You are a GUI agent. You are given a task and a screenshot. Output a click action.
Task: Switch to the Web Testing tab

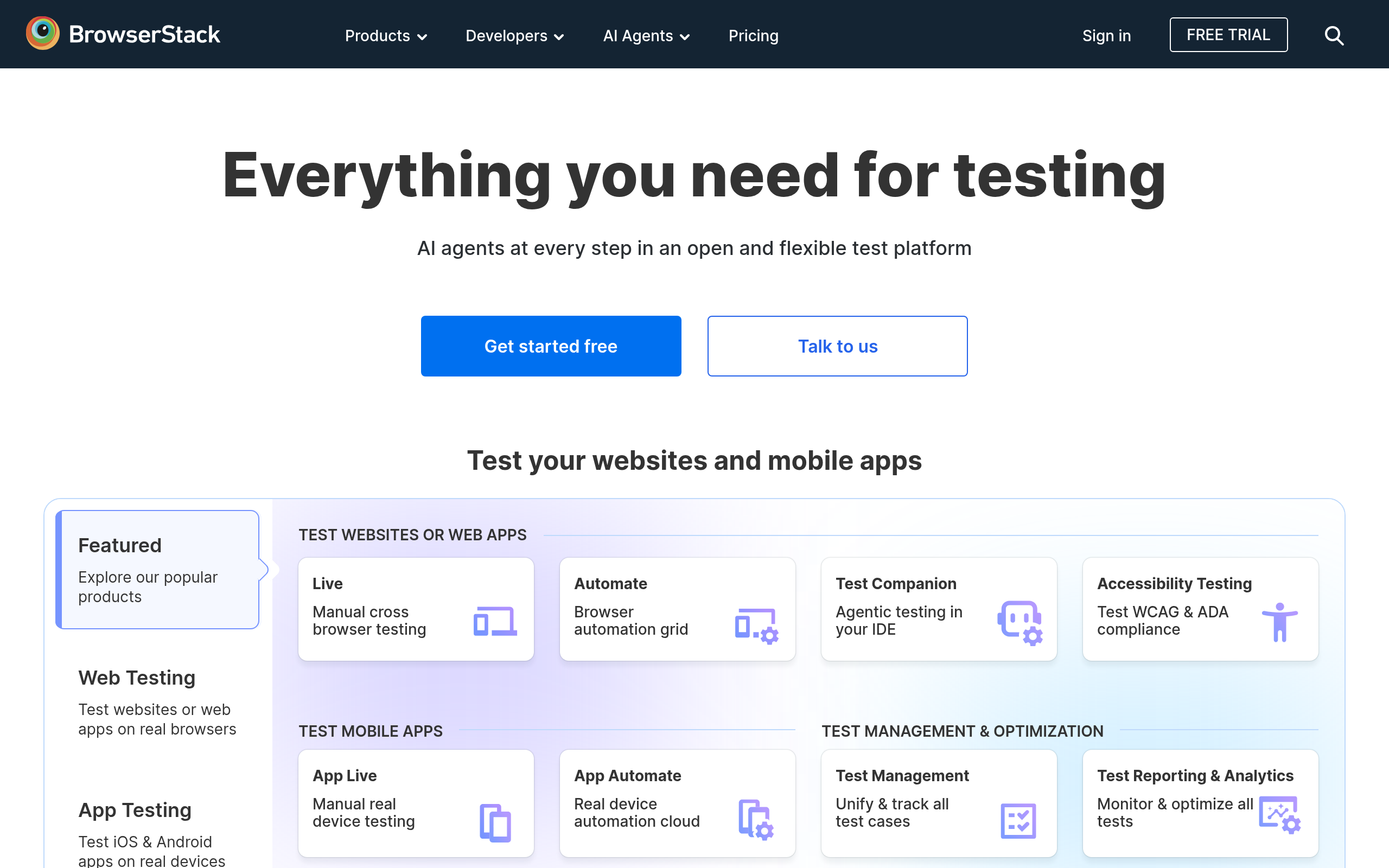tap(157, 701)
